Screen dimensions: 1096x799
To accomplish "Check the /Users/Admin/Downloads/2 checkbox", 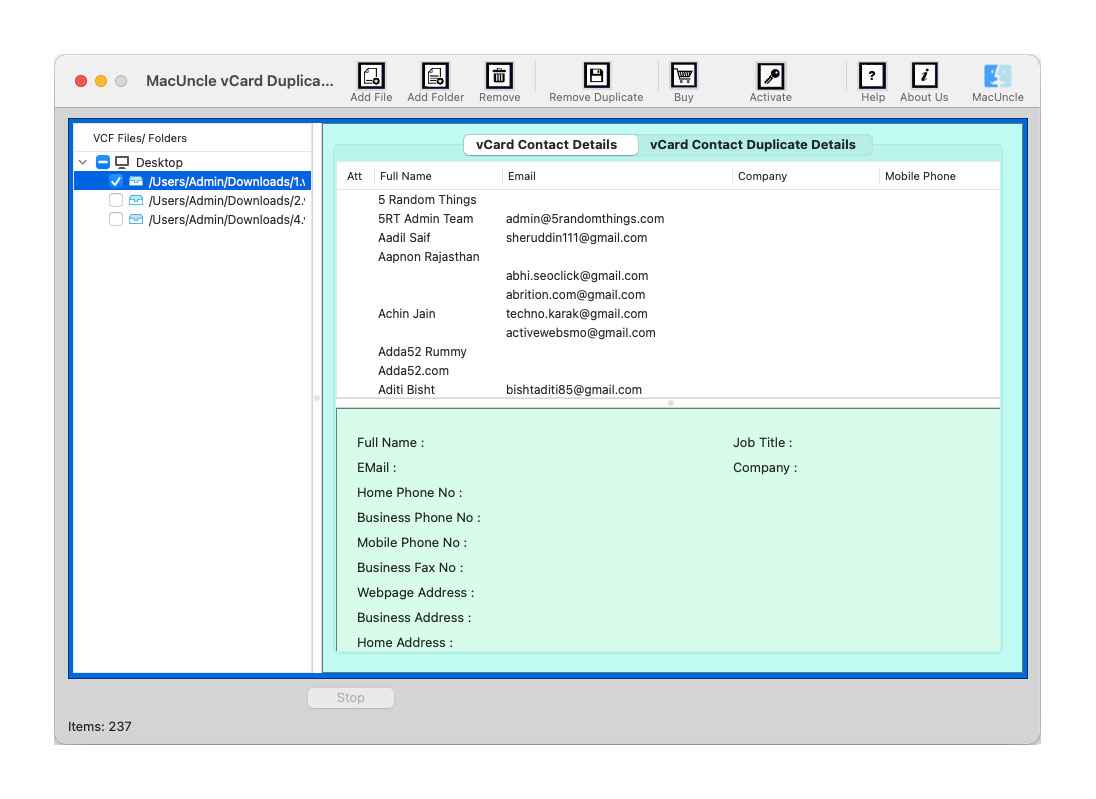I will pos(116,201).
